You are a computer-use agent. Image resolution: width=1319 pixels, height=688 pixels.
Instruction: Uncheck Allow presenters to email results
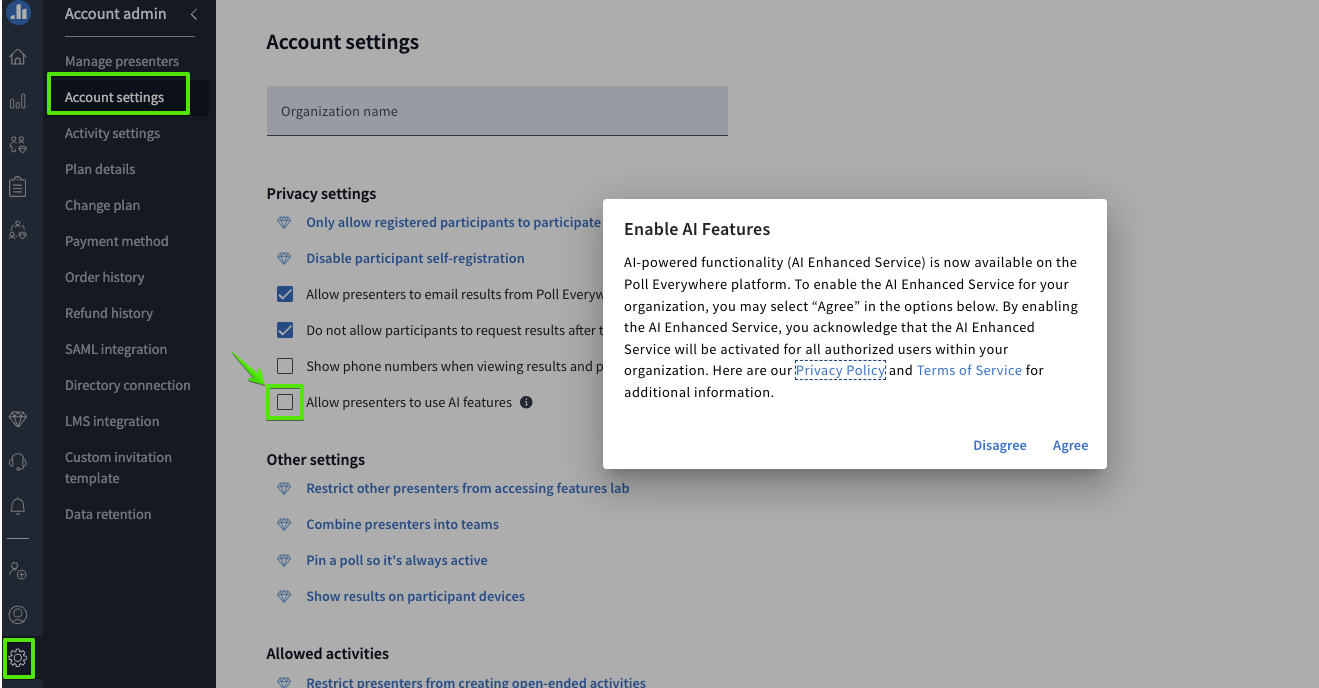285,294
